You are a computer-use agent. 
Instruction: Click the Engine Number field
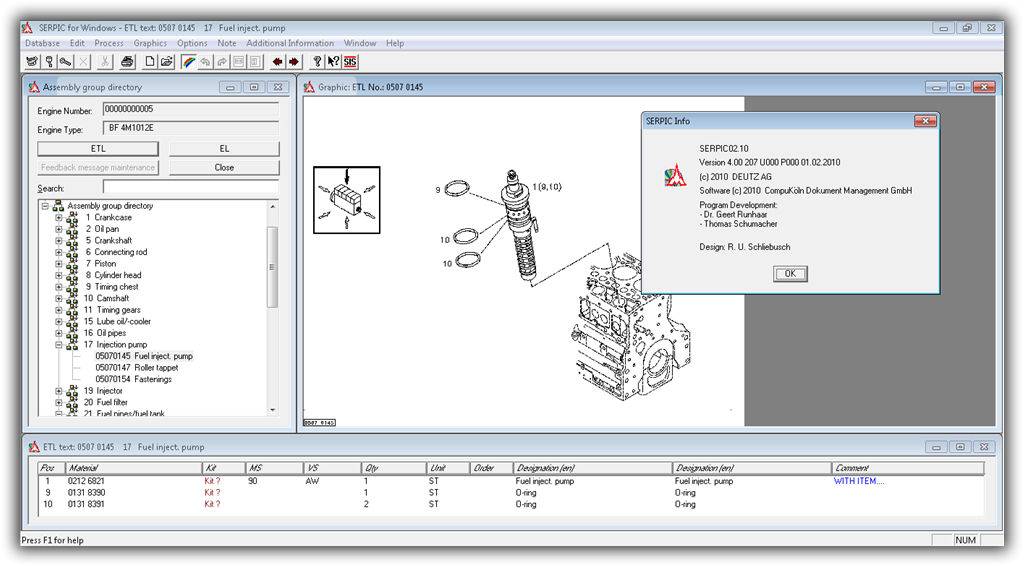(x=191, y=110)
